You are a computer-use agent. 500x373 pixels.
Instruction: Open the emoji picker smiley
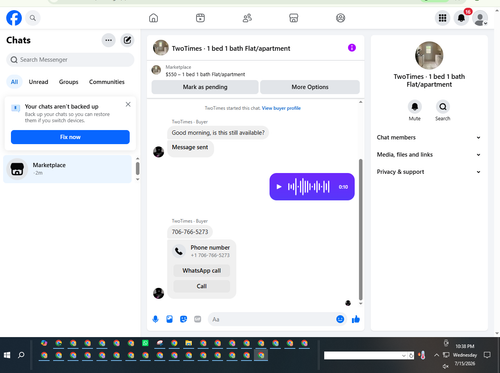(x=340, y=319)
